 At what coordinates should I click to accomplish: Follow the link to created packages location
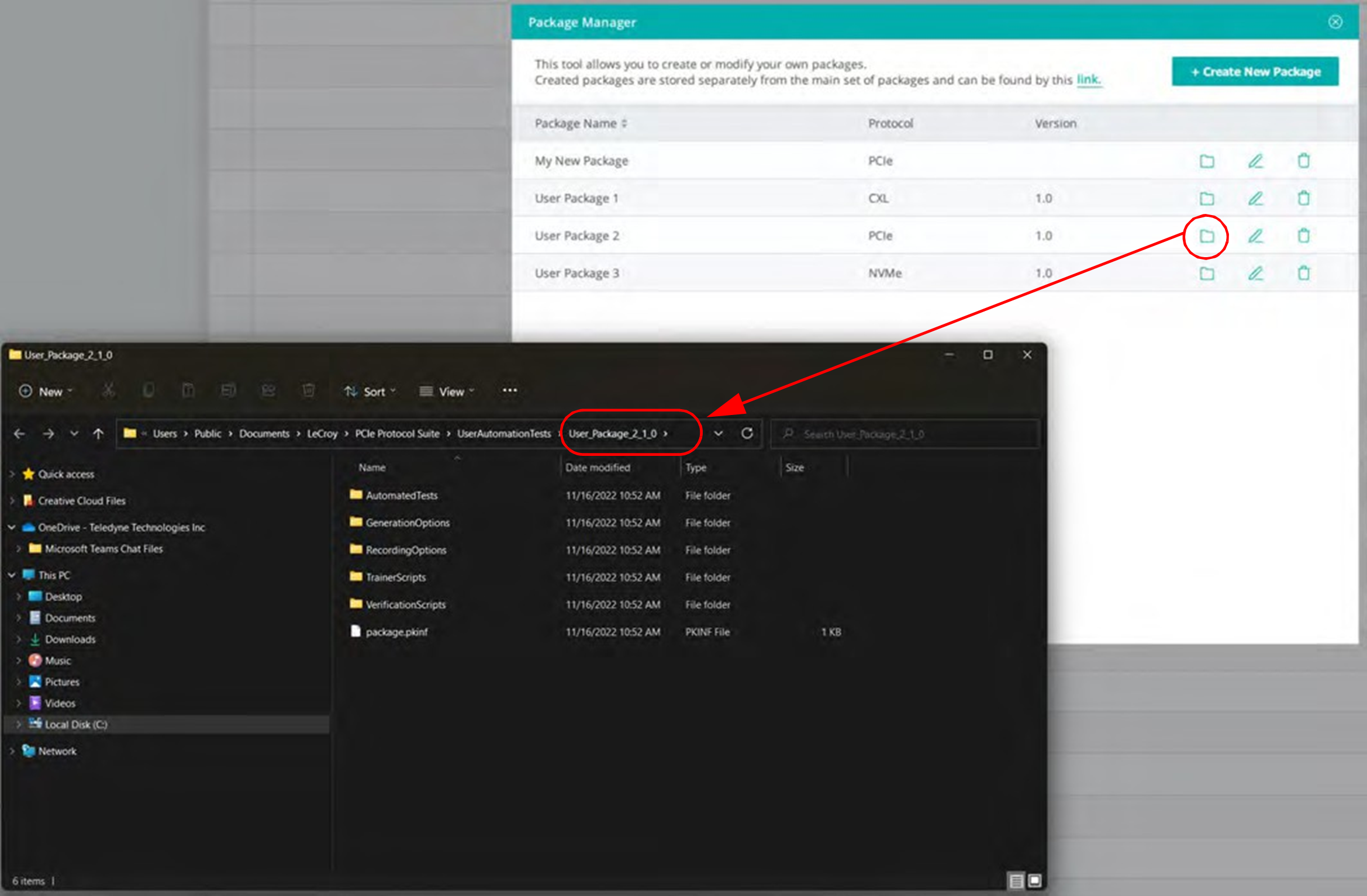(x=1088, y=79)
